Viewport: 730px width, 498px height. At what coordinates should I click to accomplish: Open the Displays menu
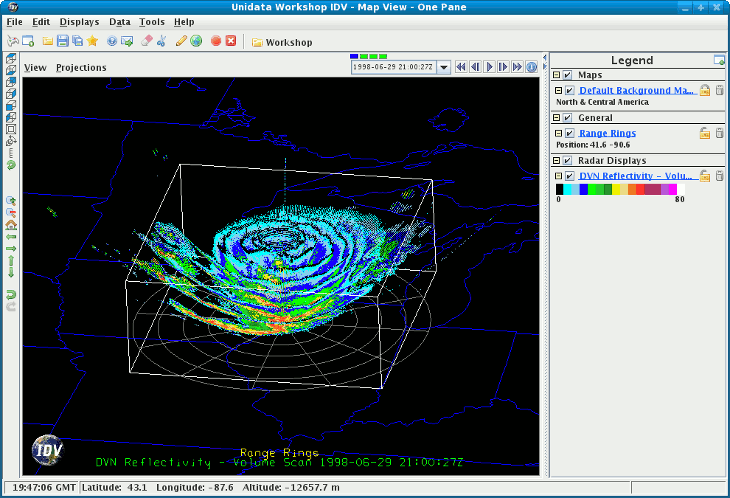[79, 21]
